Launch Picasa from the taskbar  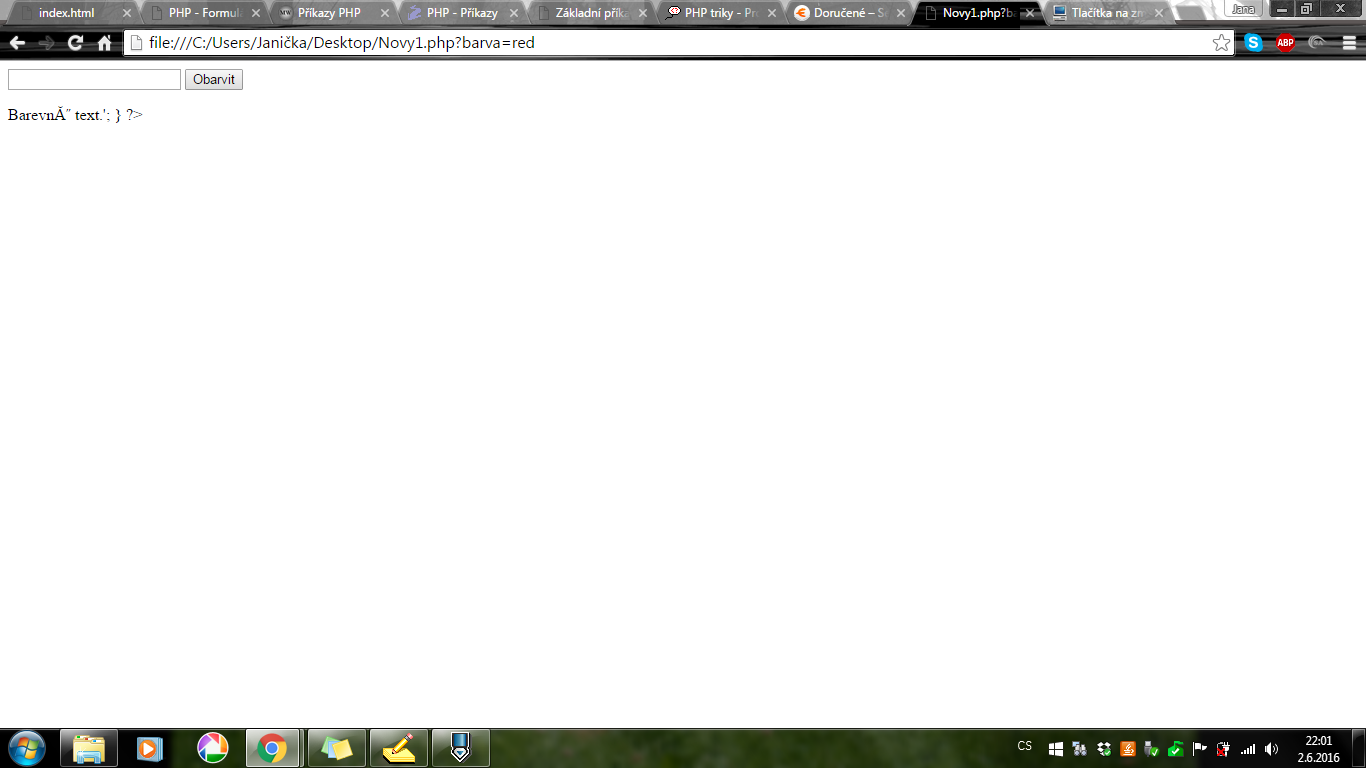(x=212, y=748)
